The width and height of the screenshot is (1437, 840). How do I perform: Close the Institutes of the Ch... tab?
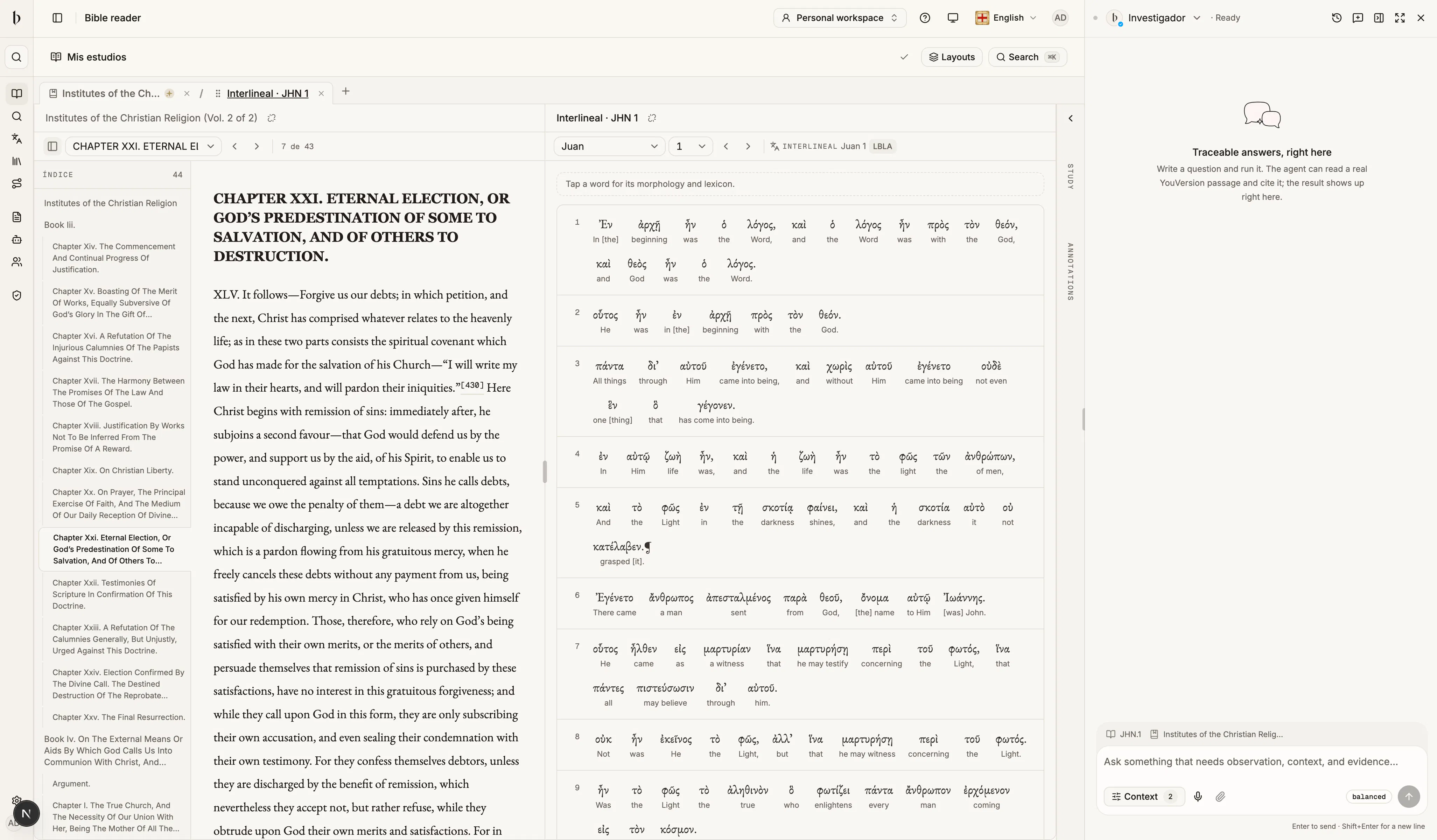[187, 93]
